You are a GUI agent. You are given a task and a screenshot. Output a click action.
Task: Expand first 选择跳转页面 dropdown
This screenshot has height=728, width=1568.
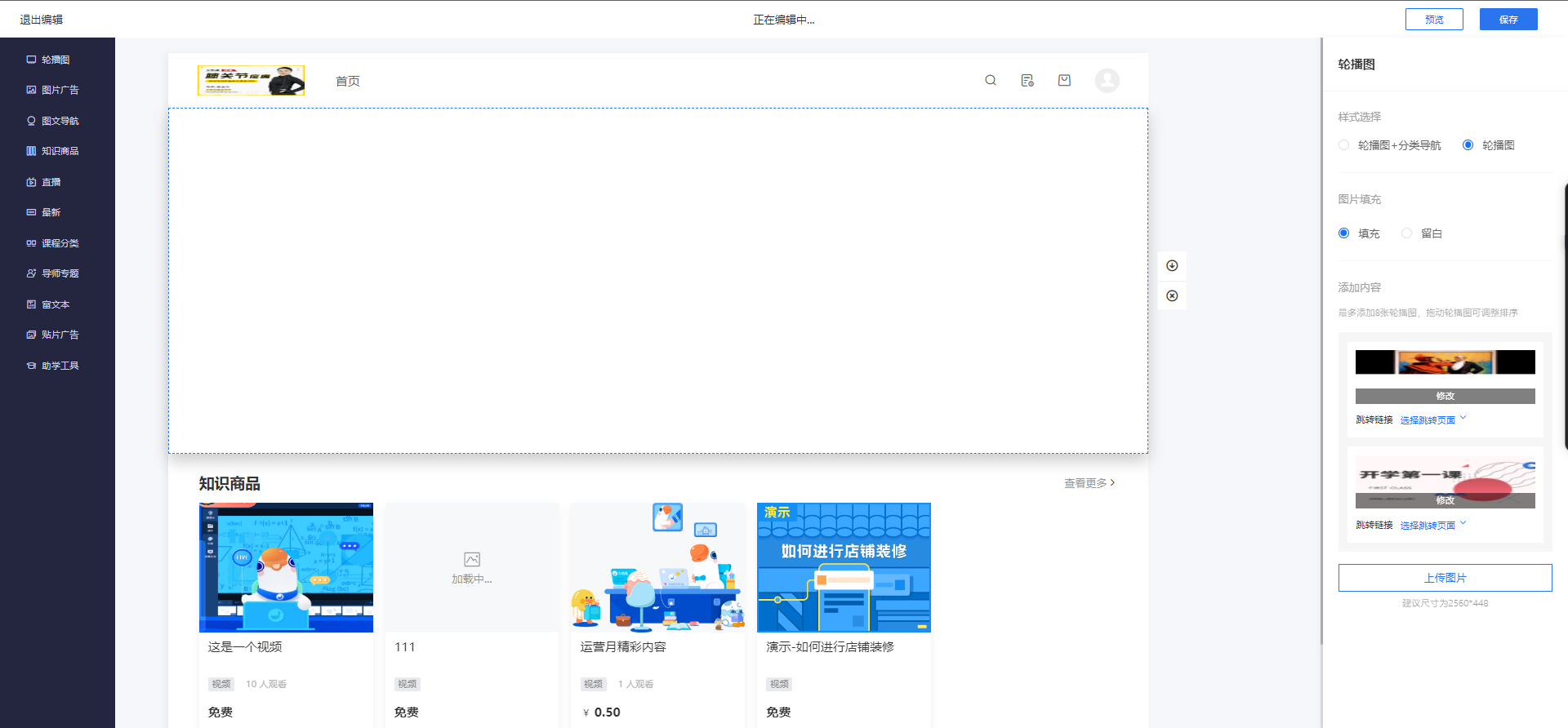click(1433, 419)
